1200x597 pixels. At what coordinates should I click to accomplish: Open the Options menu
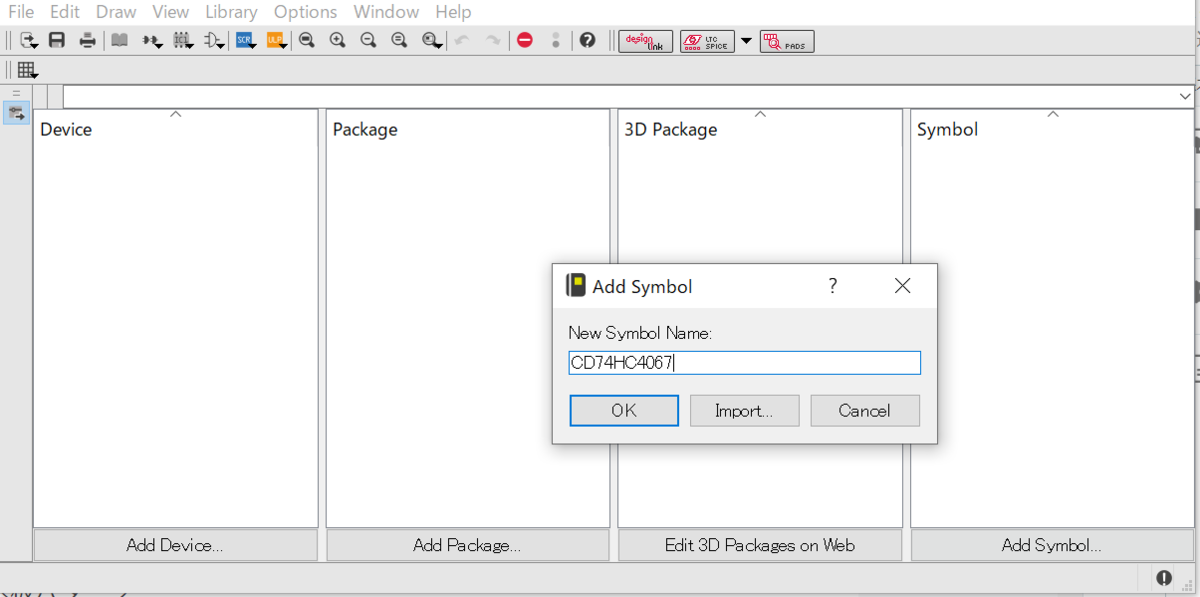pos(306,12)
